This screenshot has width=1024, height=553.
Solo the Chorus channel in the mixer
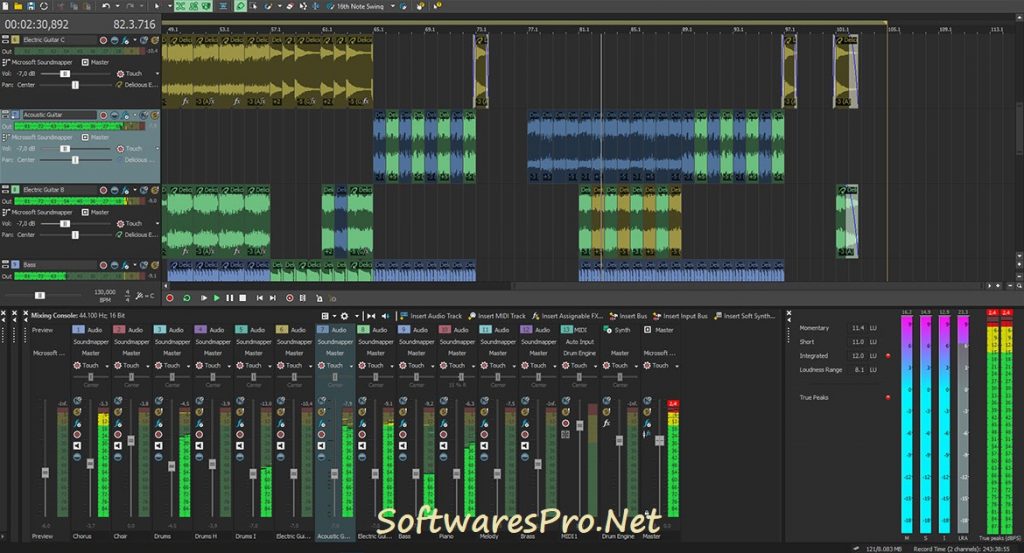[77, 412]
